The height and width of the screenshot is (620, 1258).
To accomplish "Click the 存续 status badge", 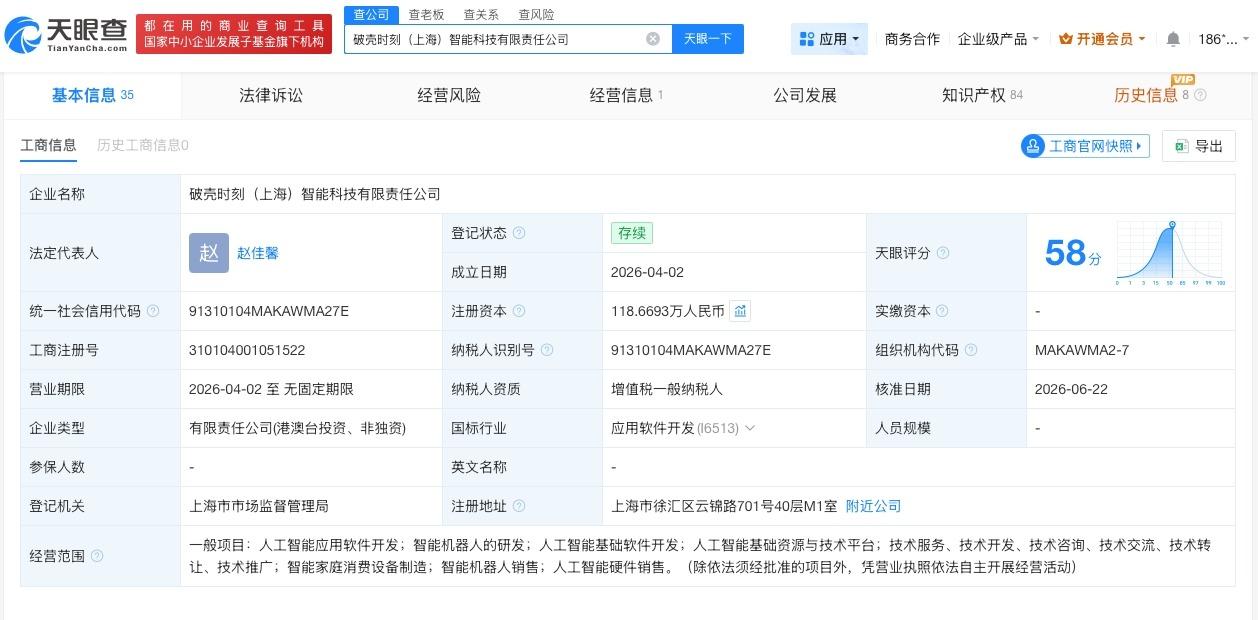I will click(632, 233).
